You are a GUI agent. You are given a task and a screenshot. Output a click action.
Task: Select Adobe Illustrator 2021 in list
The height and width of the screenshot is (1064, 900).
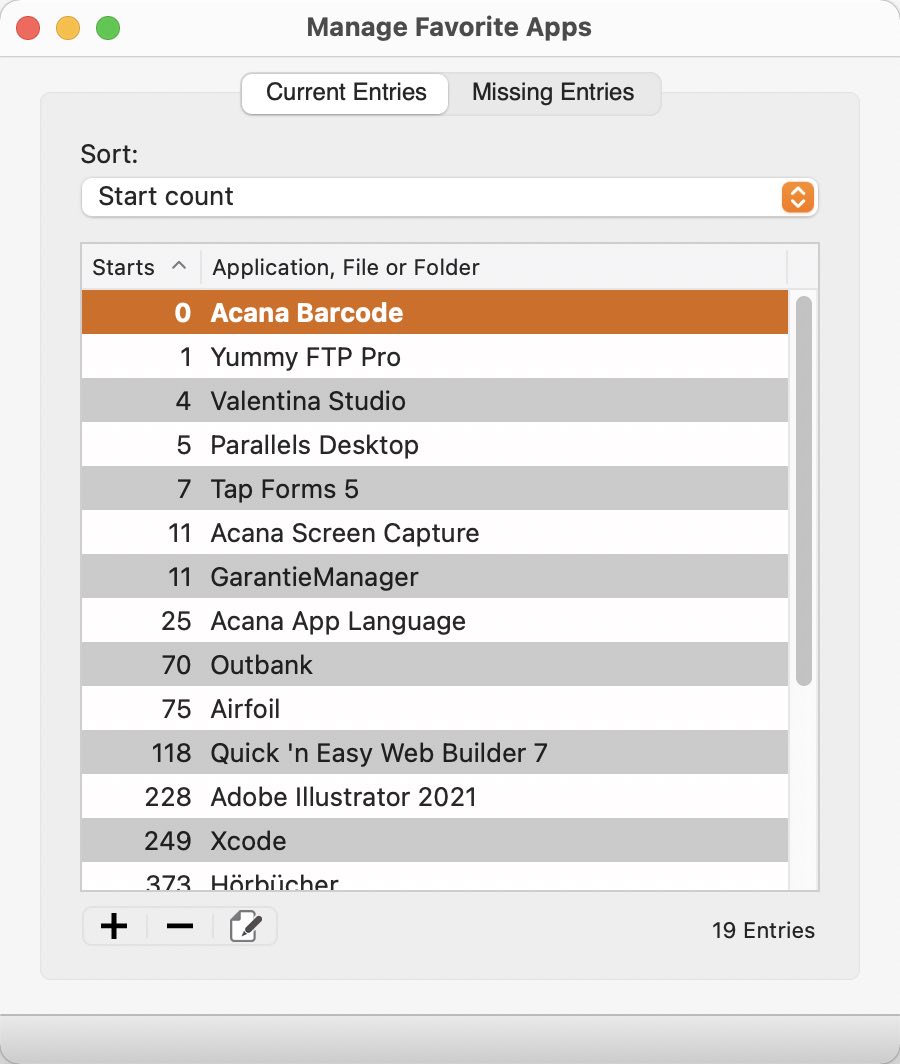click(343, 797)
